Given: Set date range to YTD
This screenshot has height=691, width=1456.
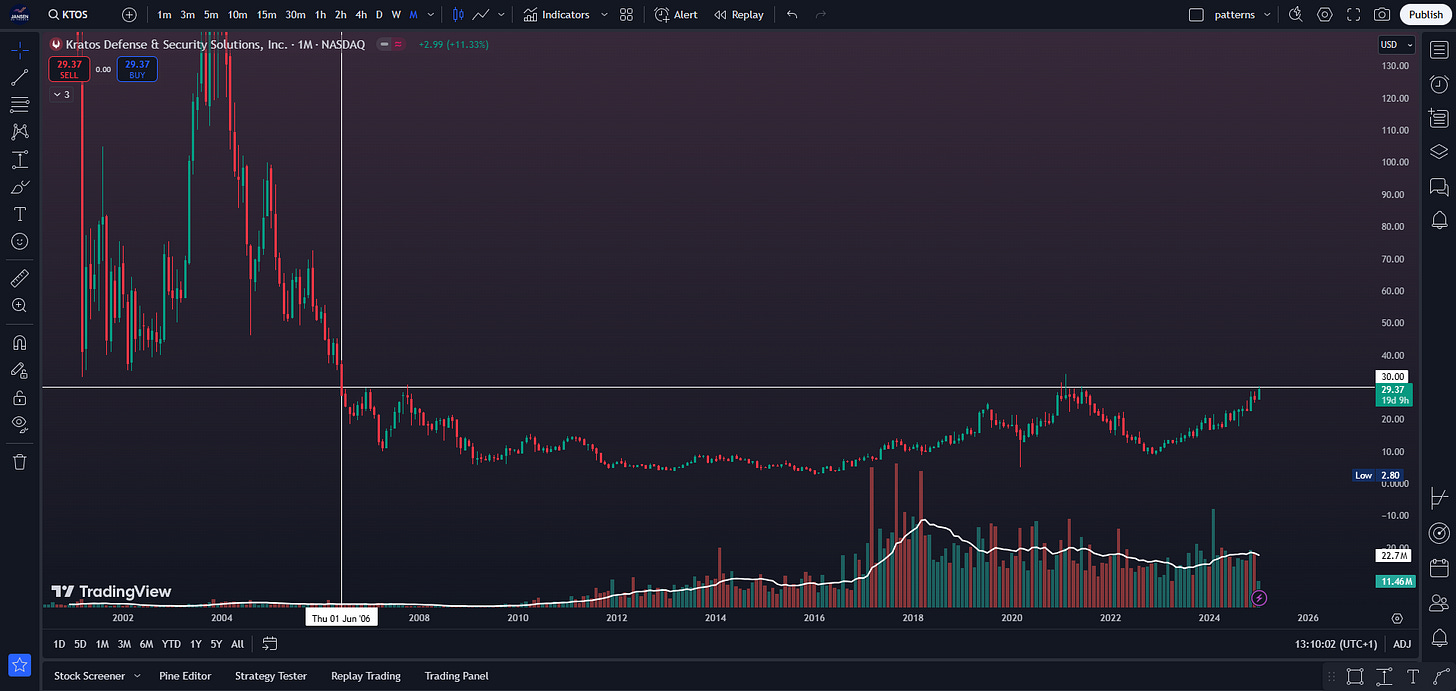Looking at the screenshot, I should click(172, 644).
